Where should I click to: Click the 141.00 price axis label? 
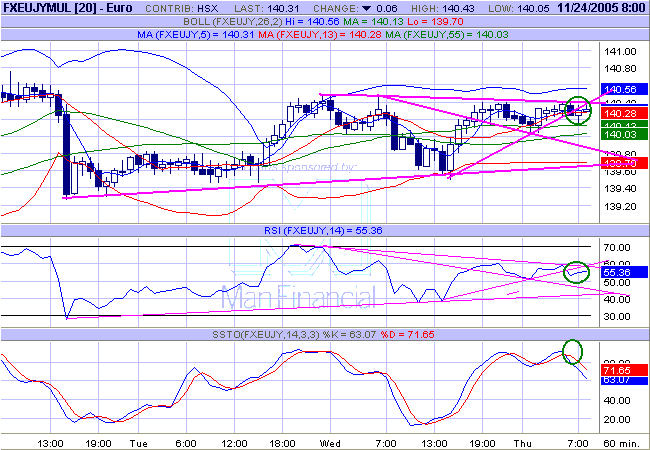(x=620, y=52)
